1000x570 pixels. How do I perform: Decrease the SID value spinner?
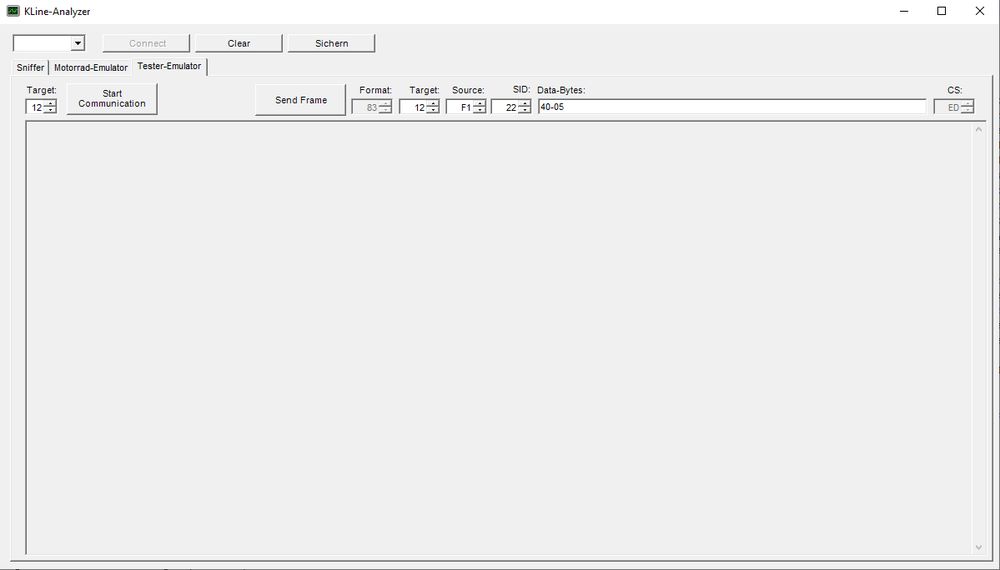point(524,110)
